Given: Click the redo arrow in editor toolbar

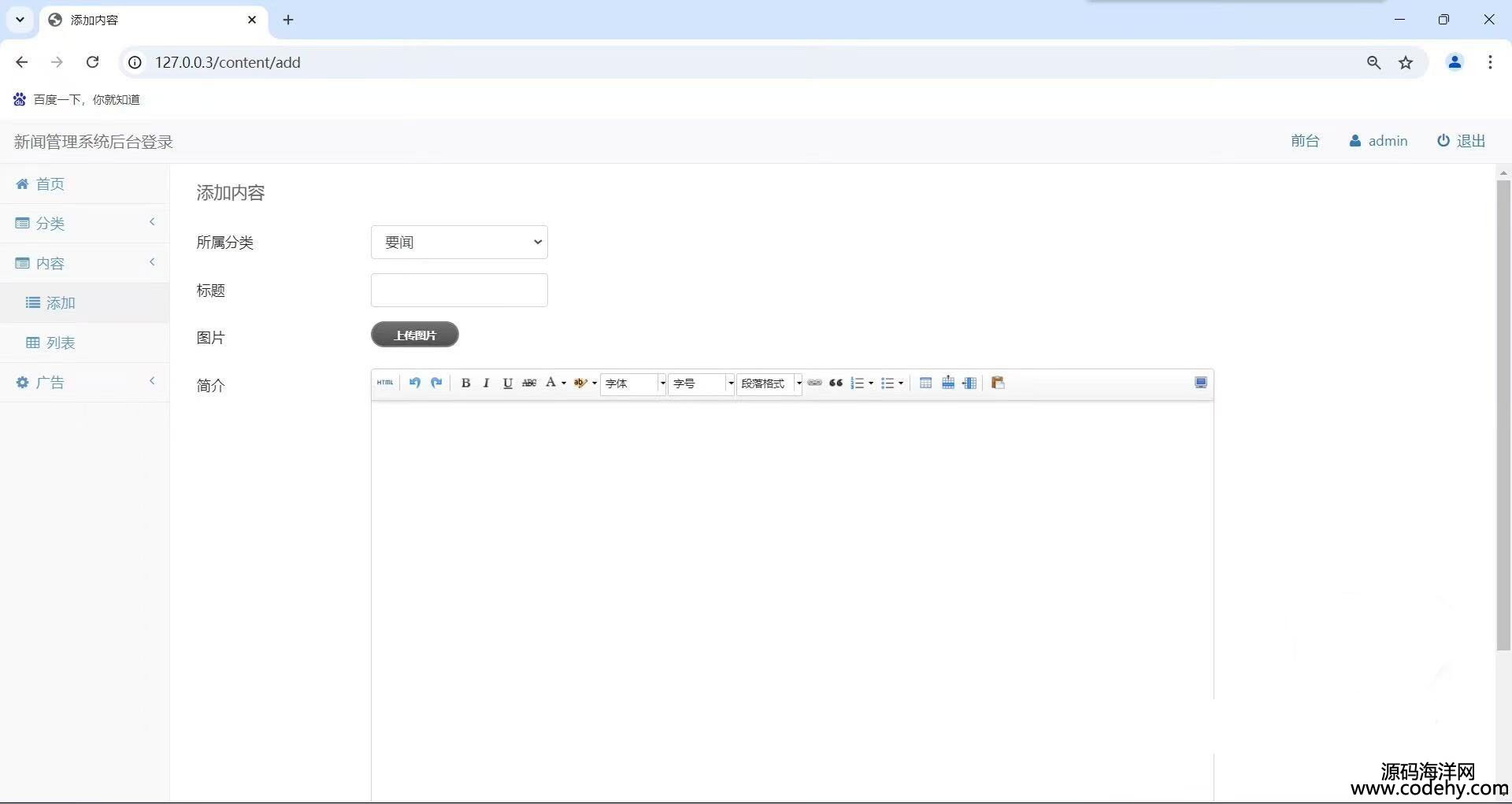Looking at the screenshot, I should pos(436,383).
